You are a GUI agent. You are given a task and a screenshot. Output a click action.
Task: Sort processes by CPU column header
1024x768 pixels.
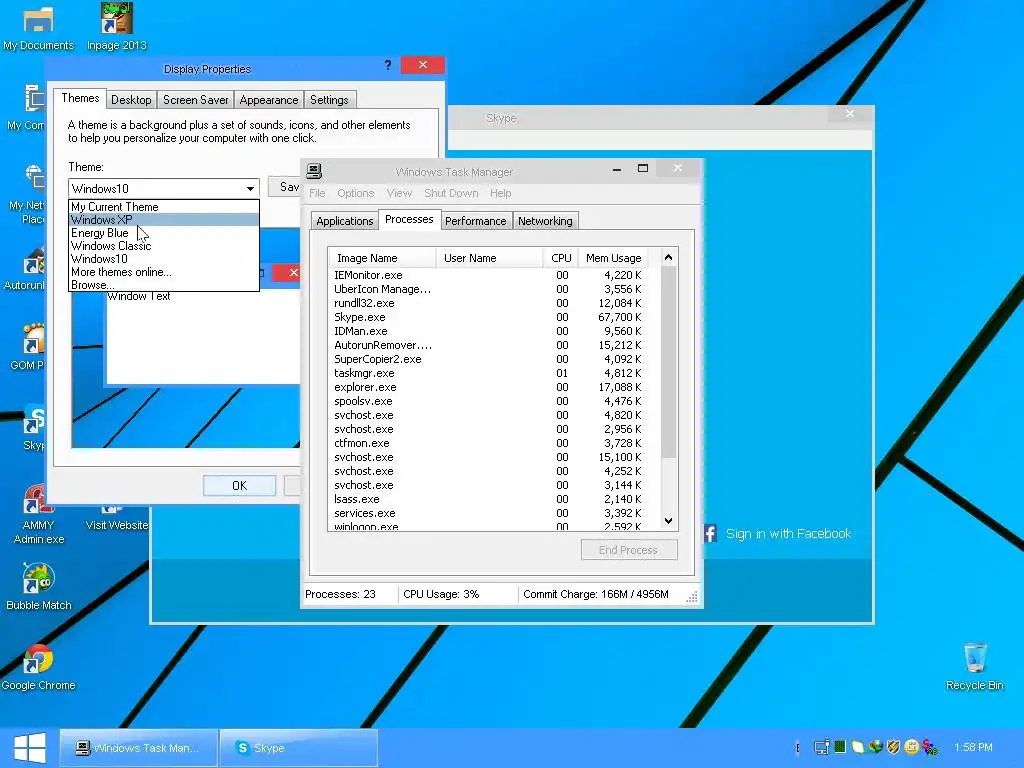561,258
